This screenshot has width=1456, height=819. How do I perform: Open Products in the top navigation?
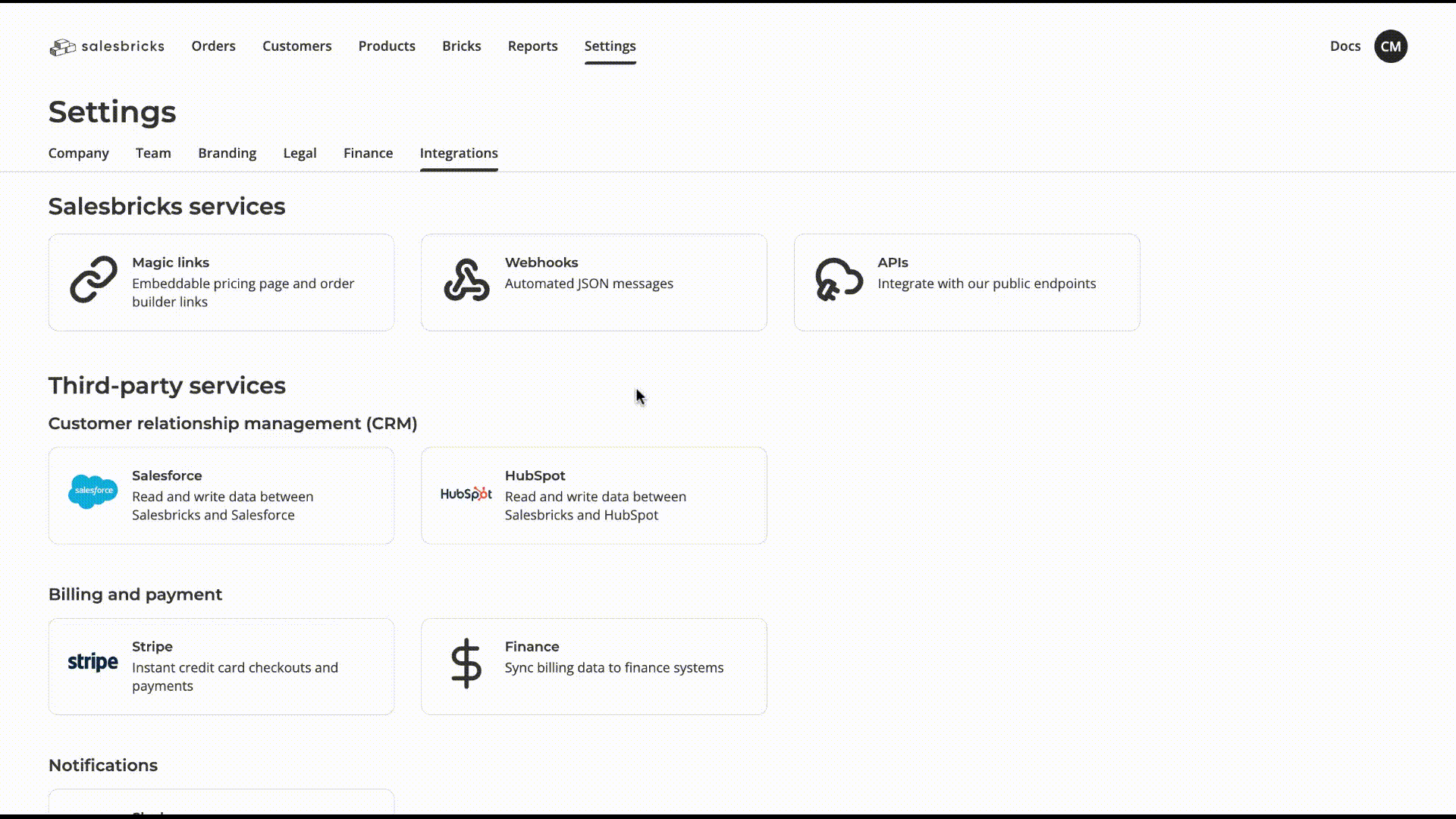[387, 46]
